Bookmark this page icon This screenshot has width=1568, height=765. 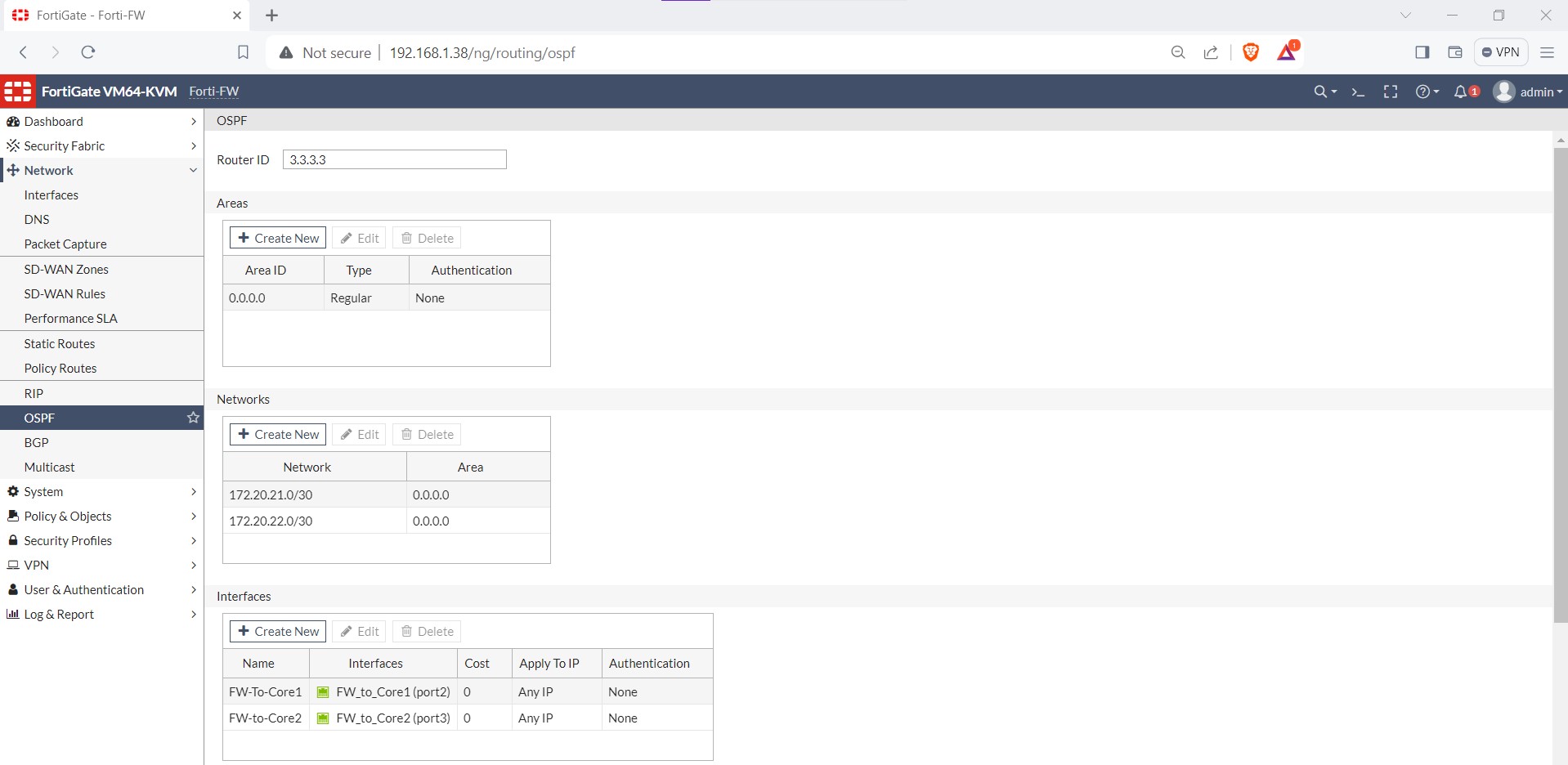(x=243, y=52)
